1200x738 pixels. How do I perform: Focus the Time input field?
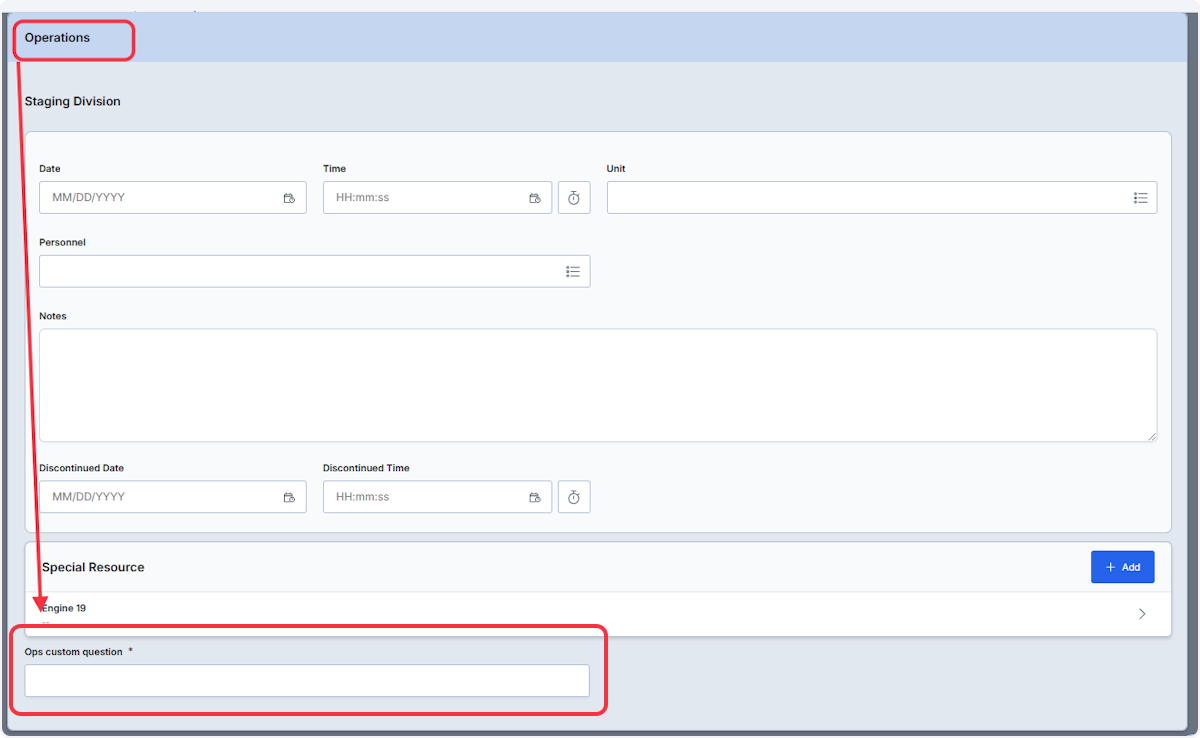pyautogui.click(x=437, y=198)
